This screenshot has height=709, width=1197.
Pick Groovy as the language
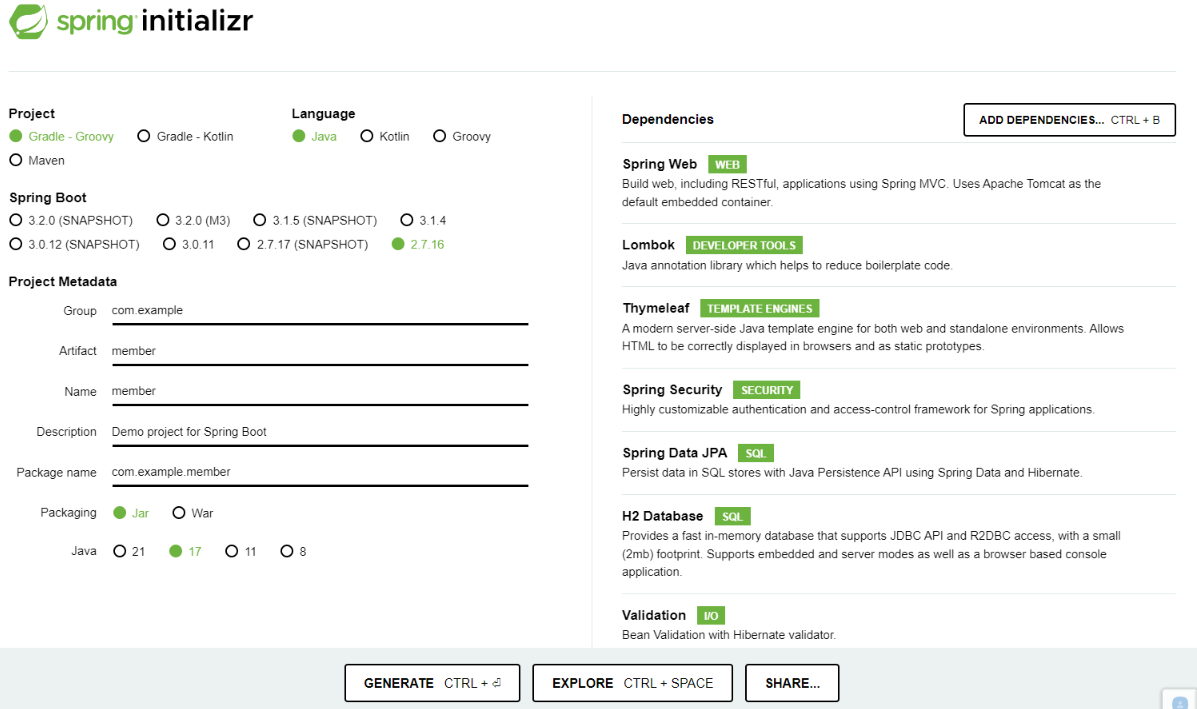tap(462, 137)
